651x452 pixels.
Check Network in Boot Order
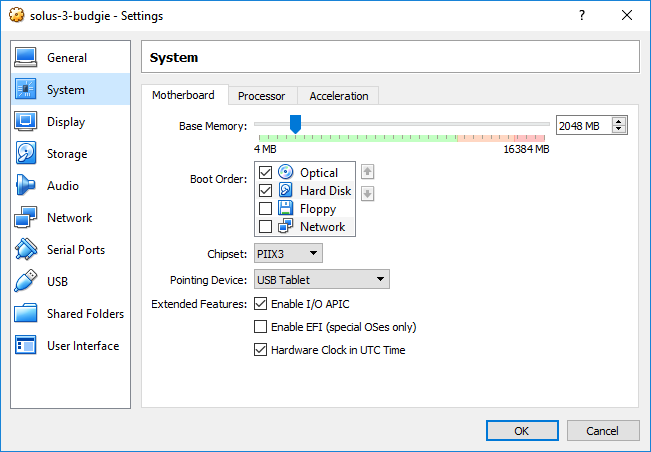[x=265, y=227]
